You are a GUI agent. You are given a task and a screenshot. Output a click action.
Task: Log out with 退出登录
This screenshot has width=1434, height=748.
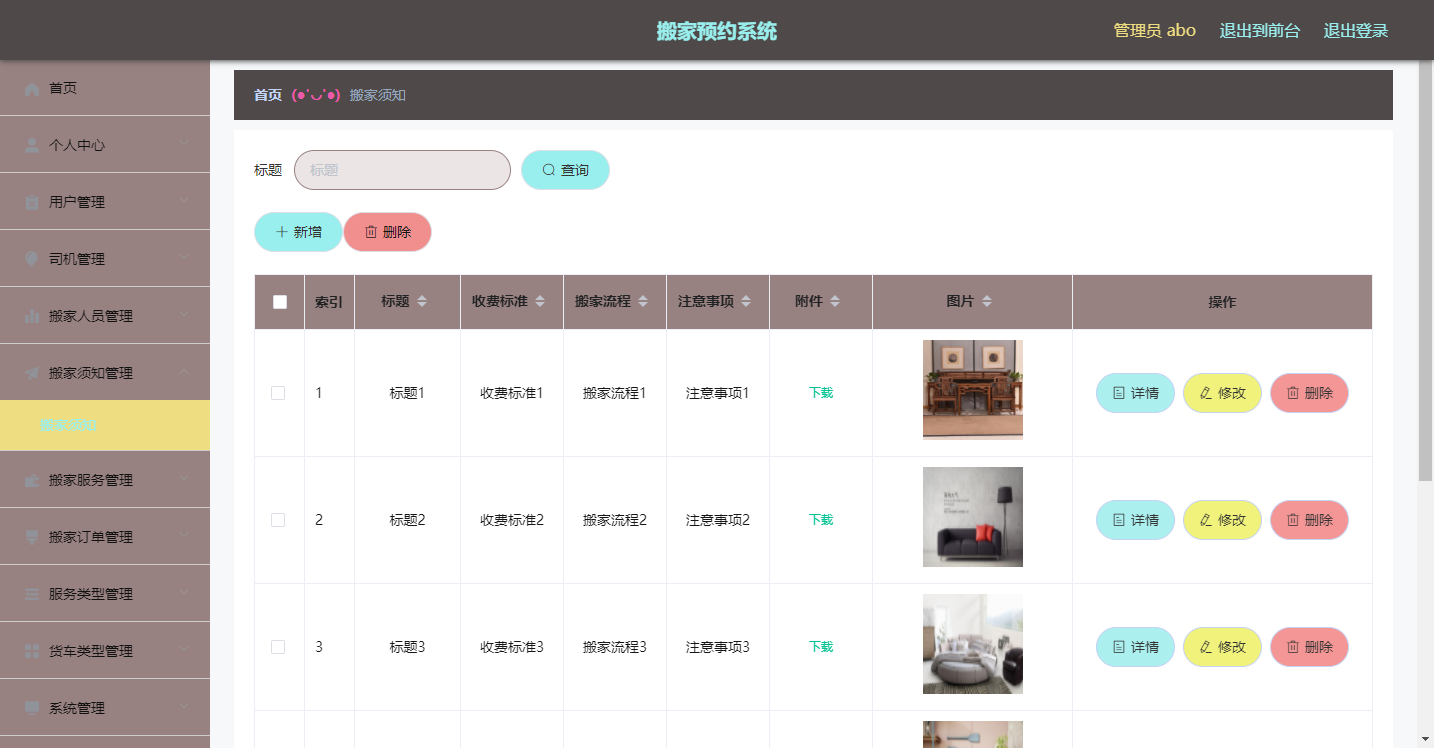[1356, 30]
